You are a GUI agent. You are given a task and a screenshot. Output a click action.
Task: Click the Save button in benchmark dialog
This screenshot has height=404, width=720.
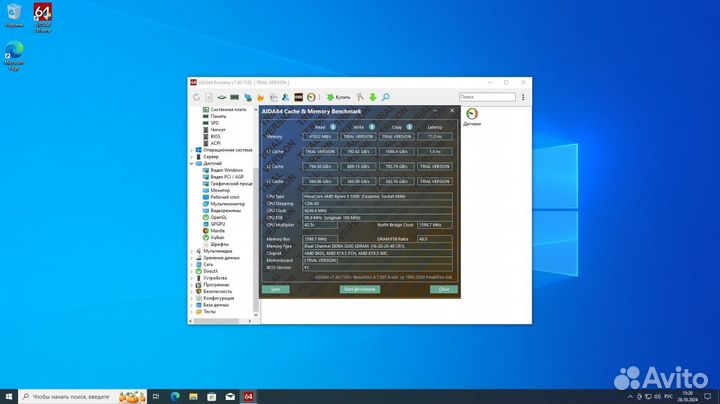(276, 289)
